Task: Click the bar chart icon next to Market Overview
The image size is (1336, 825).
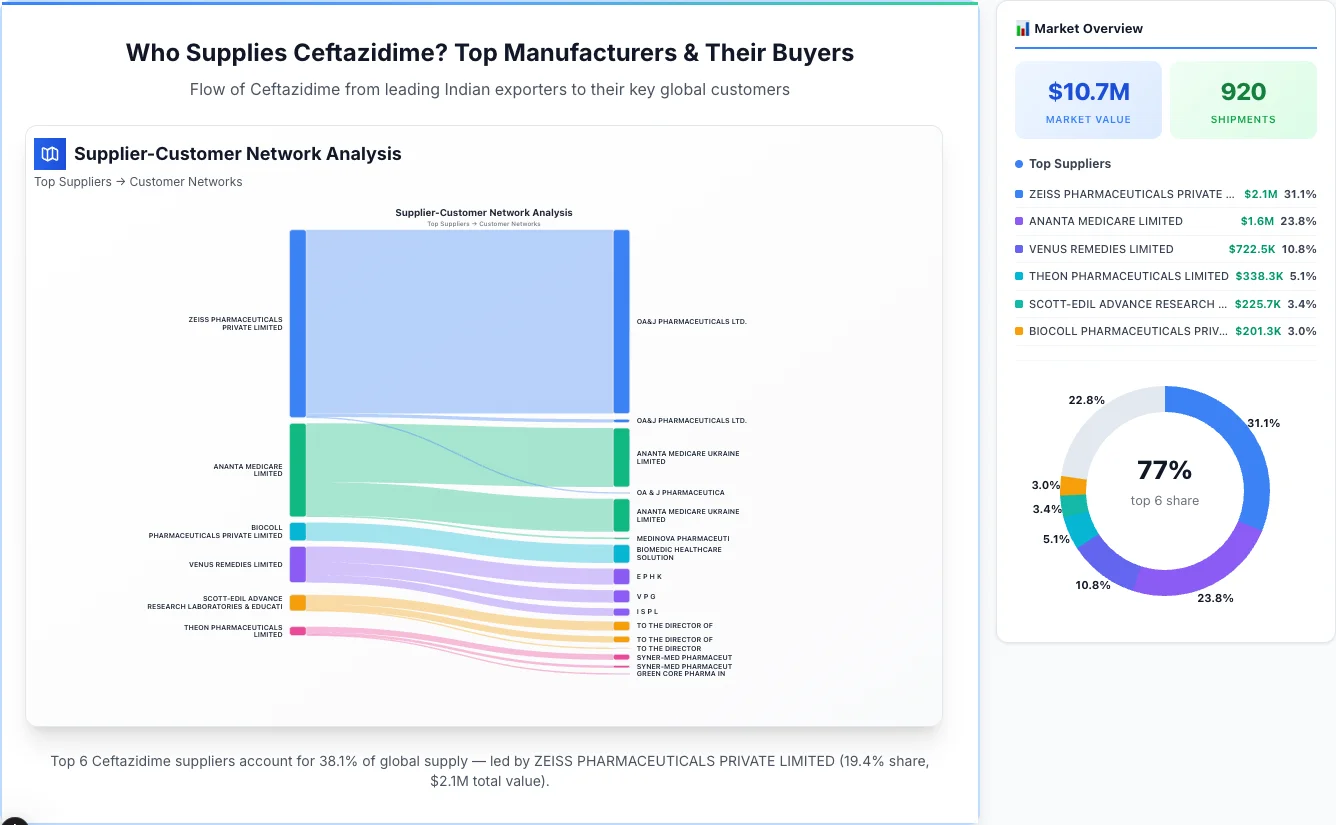Action: 1021,29
